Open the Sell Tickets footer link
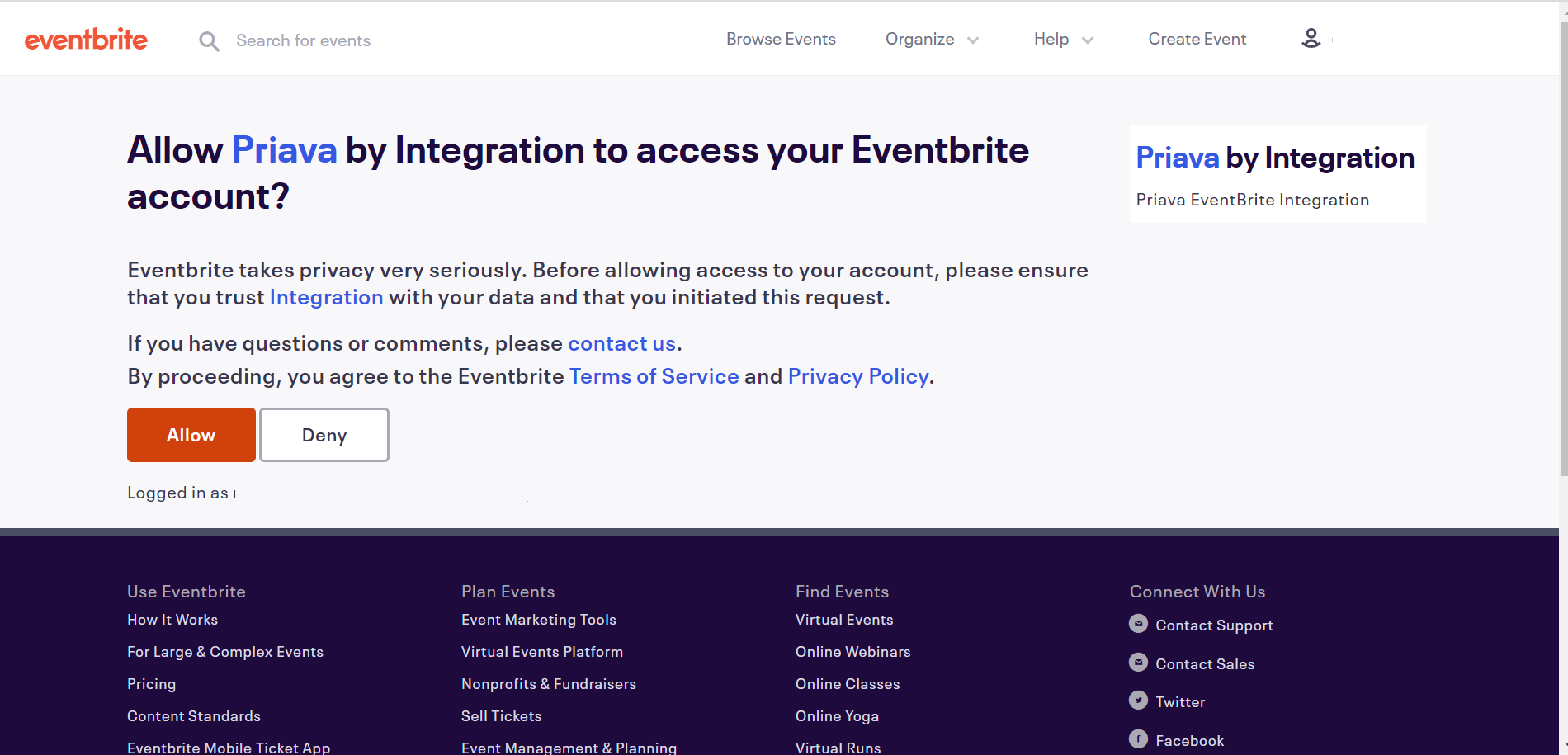The image size is (1568, 755). (502, 716)
